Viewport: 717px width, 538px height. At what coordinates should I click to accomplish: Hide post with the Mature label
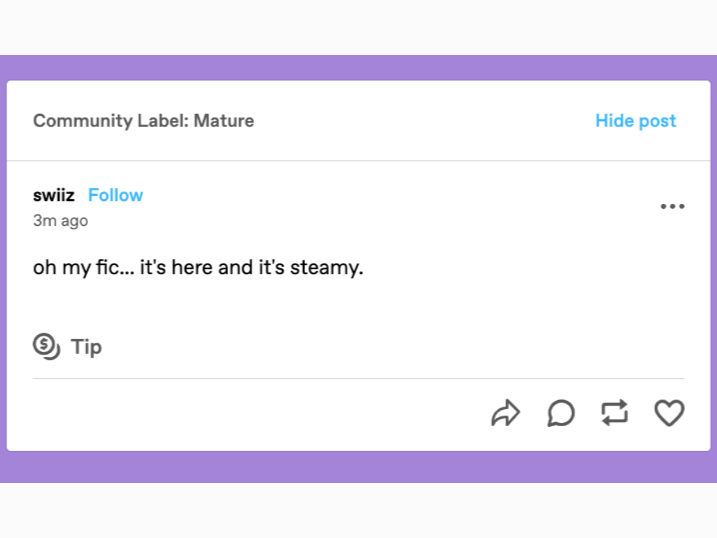click(635, 121)
